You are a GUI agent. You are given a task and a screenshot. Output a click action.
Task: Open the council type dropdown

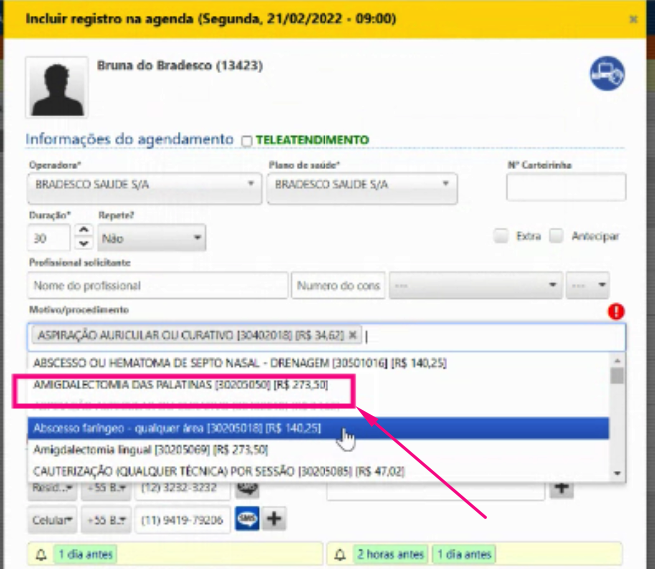[475, 285]
